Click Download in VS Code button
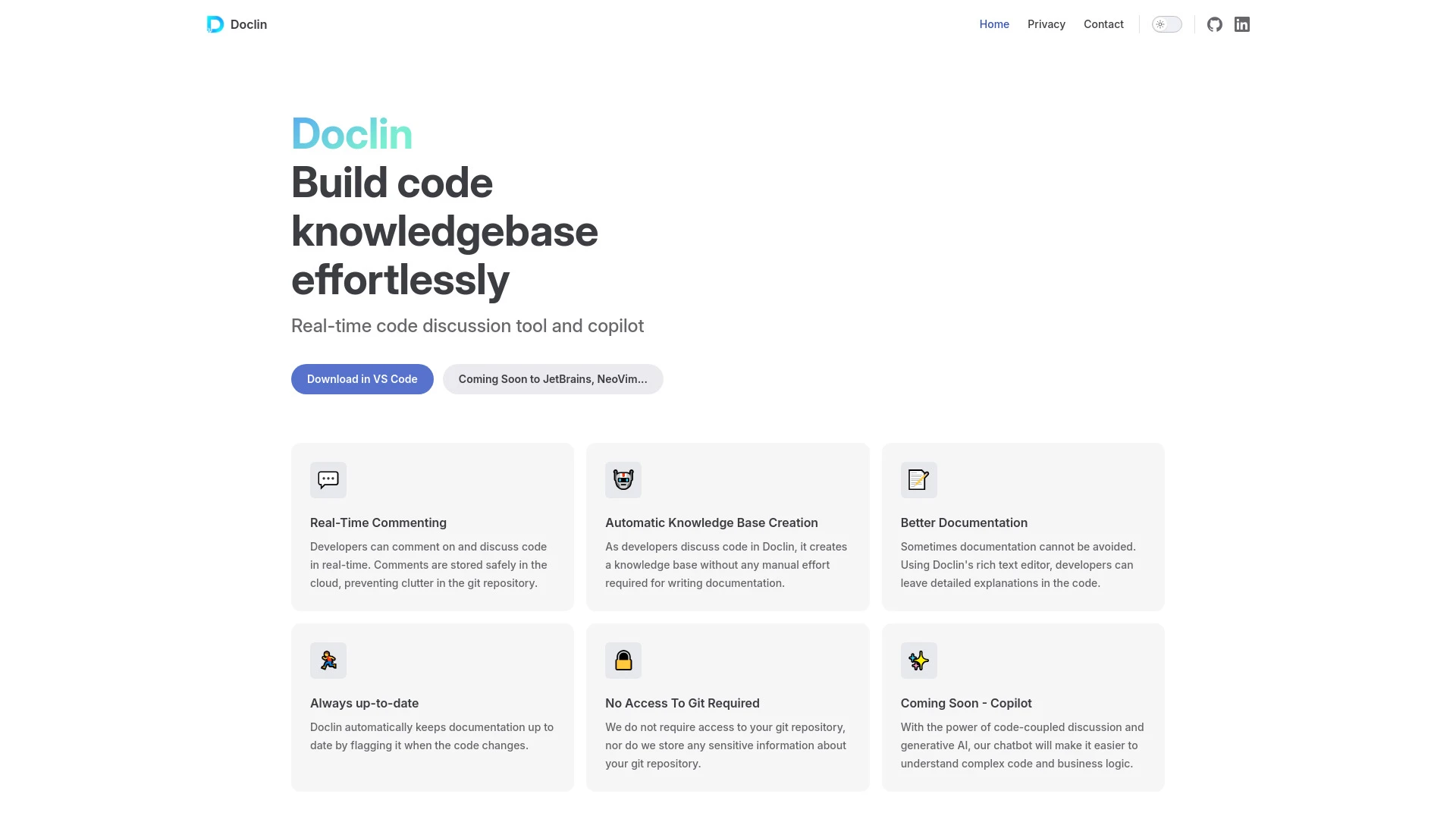Screen dimensions: 1456x819 (x=362, y=378)
